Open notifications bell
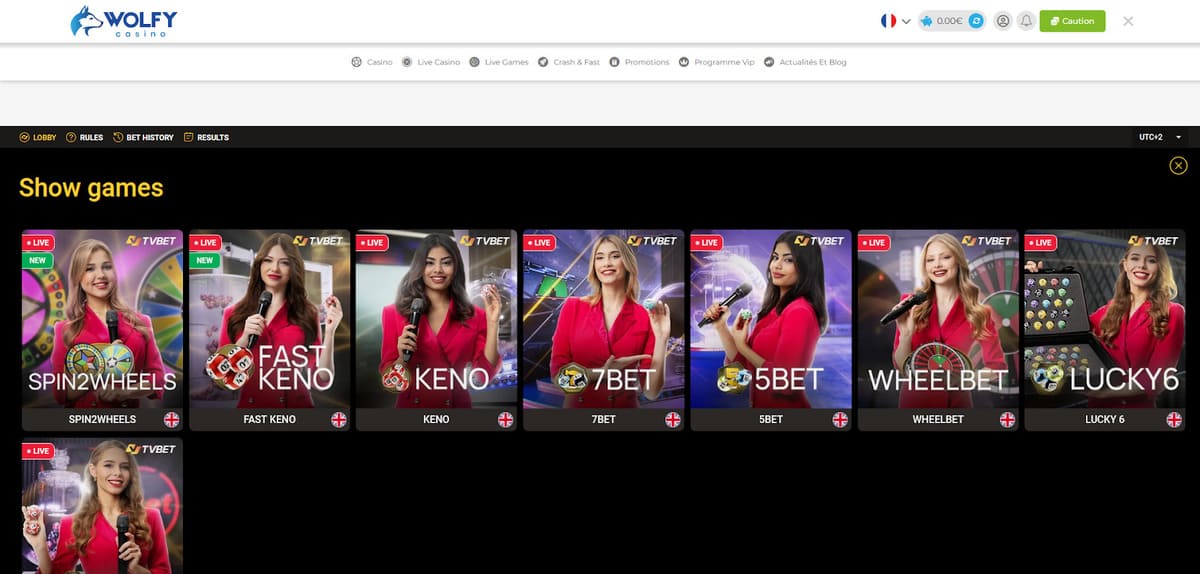 (x=1026, y=21)
